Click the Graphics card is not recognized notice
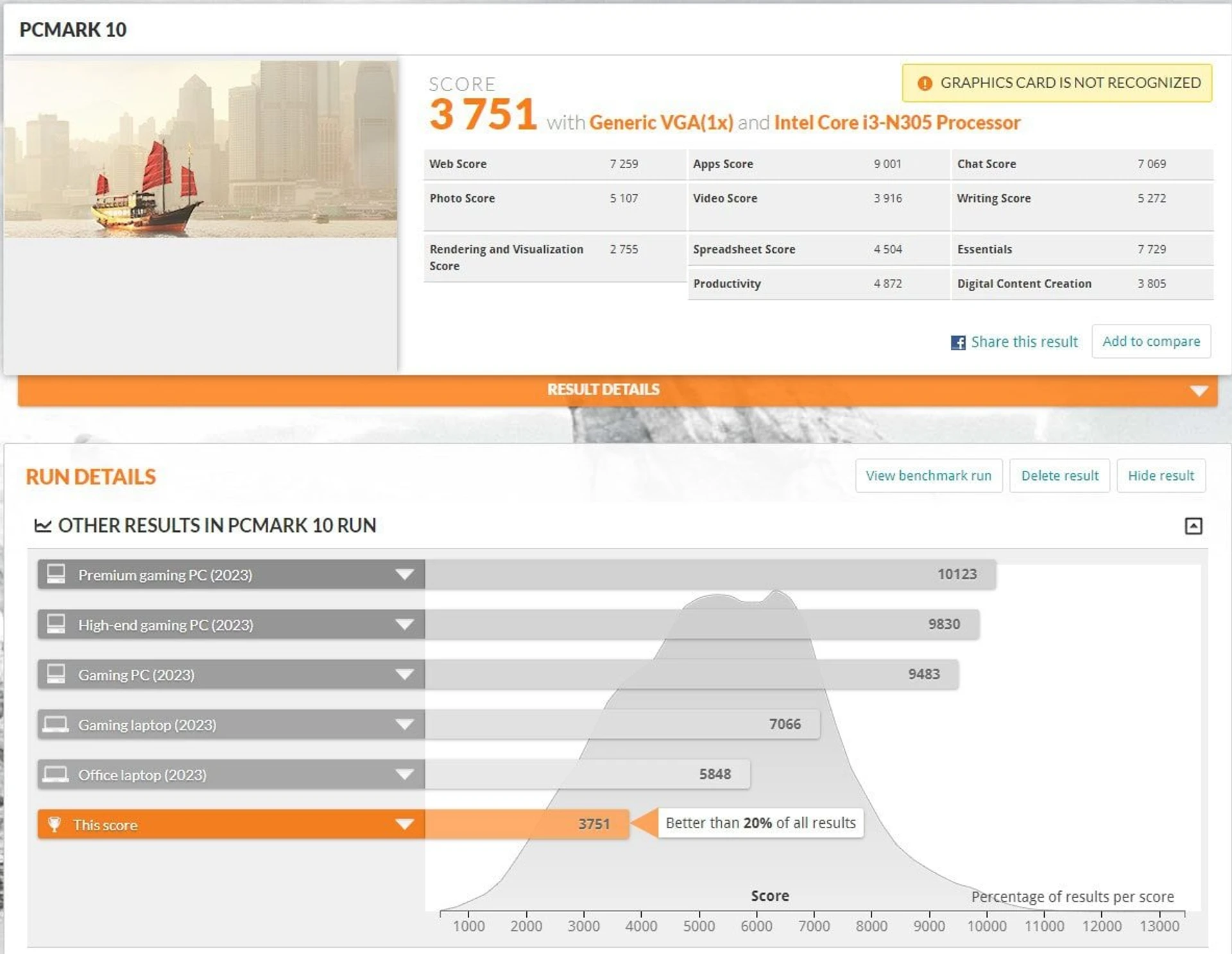1232x954 pixels. [1057, 83]
